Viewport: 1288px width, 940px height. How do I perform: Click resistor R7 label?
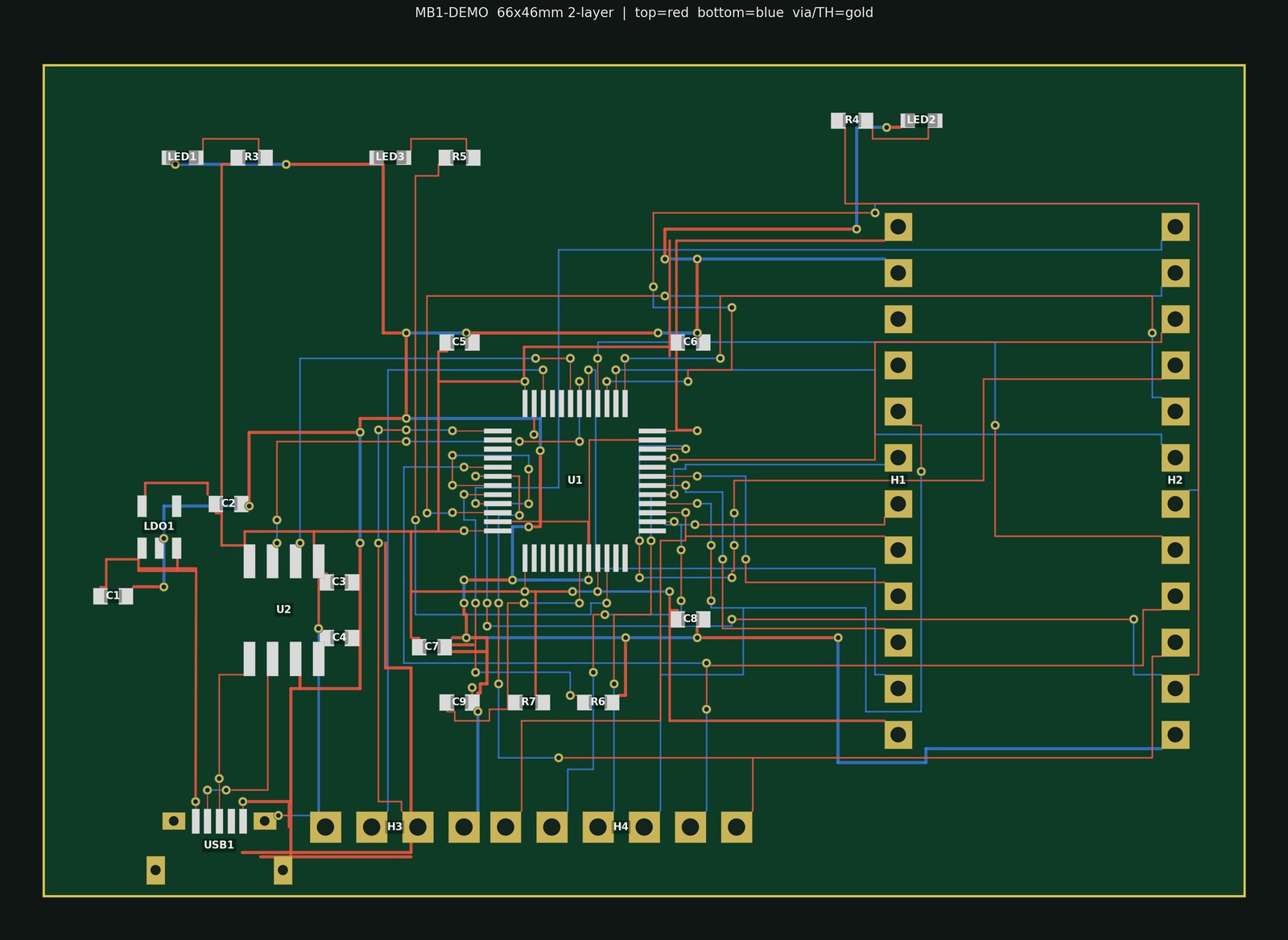point(528,702)
